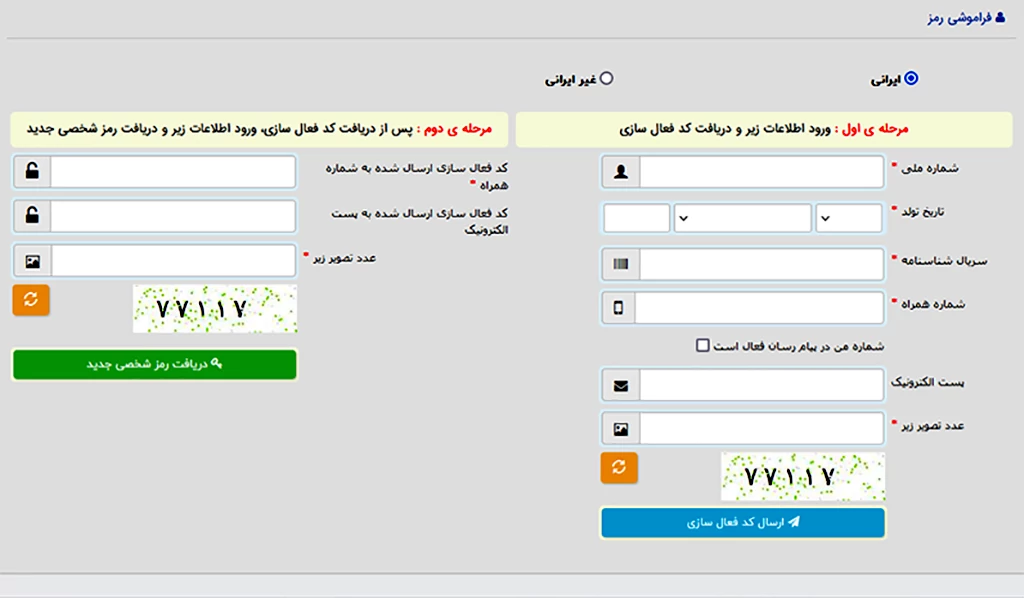Focus the step-one عدد تصویر زیر input
This screenshot has height=598, width=1024.
coord(761,429)
